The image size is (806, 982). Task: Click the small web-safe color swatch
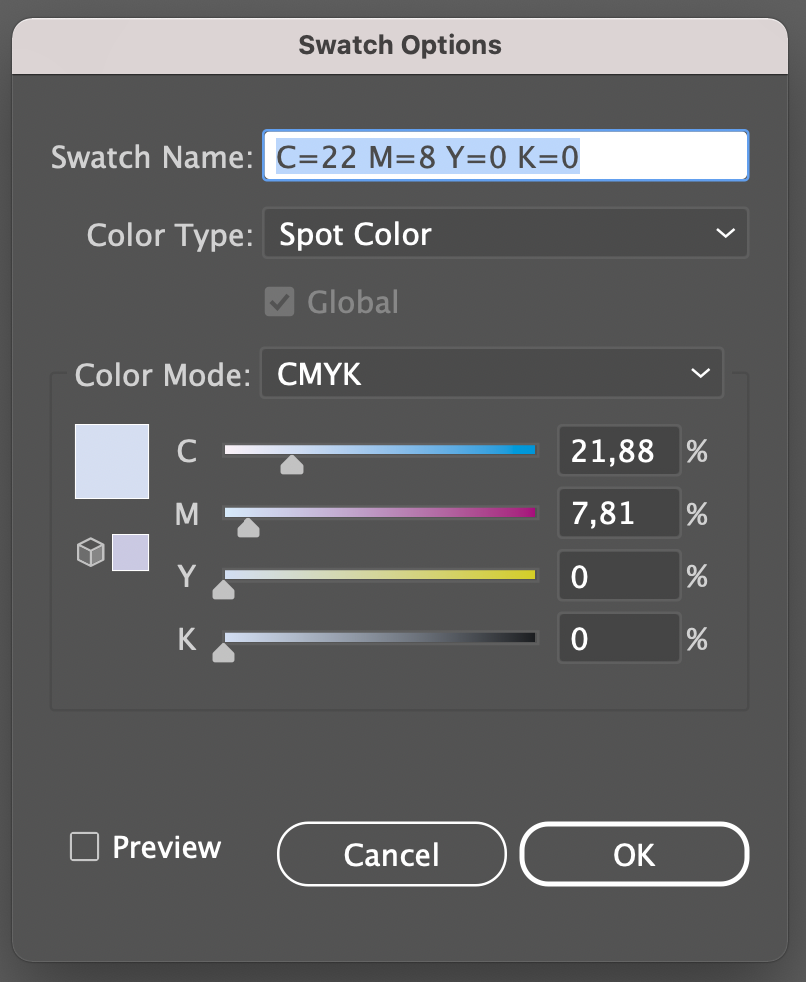(131, 552)
